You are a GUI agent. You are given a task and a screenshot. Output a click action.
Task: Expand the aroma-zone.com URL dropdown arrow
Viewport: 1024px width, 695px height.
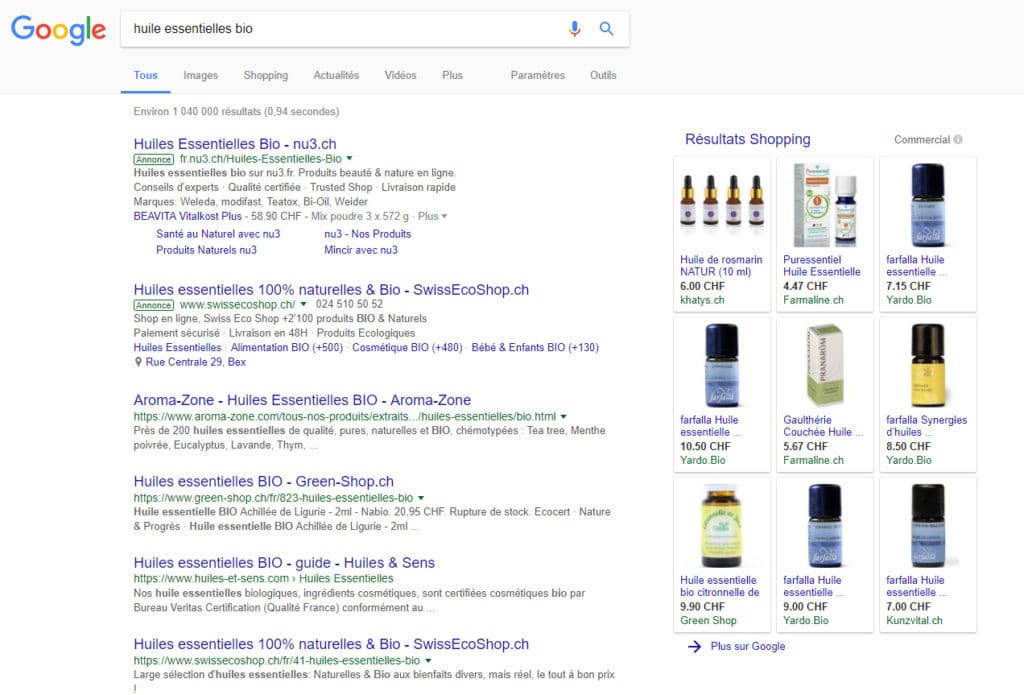[x=563, y=417]
